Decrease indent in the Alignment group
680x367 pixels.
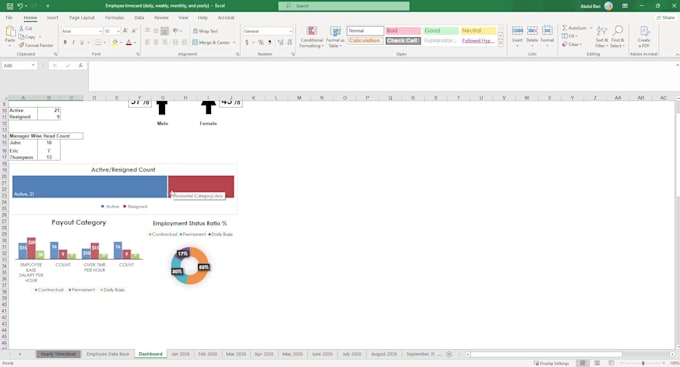[x=176, y=43]
